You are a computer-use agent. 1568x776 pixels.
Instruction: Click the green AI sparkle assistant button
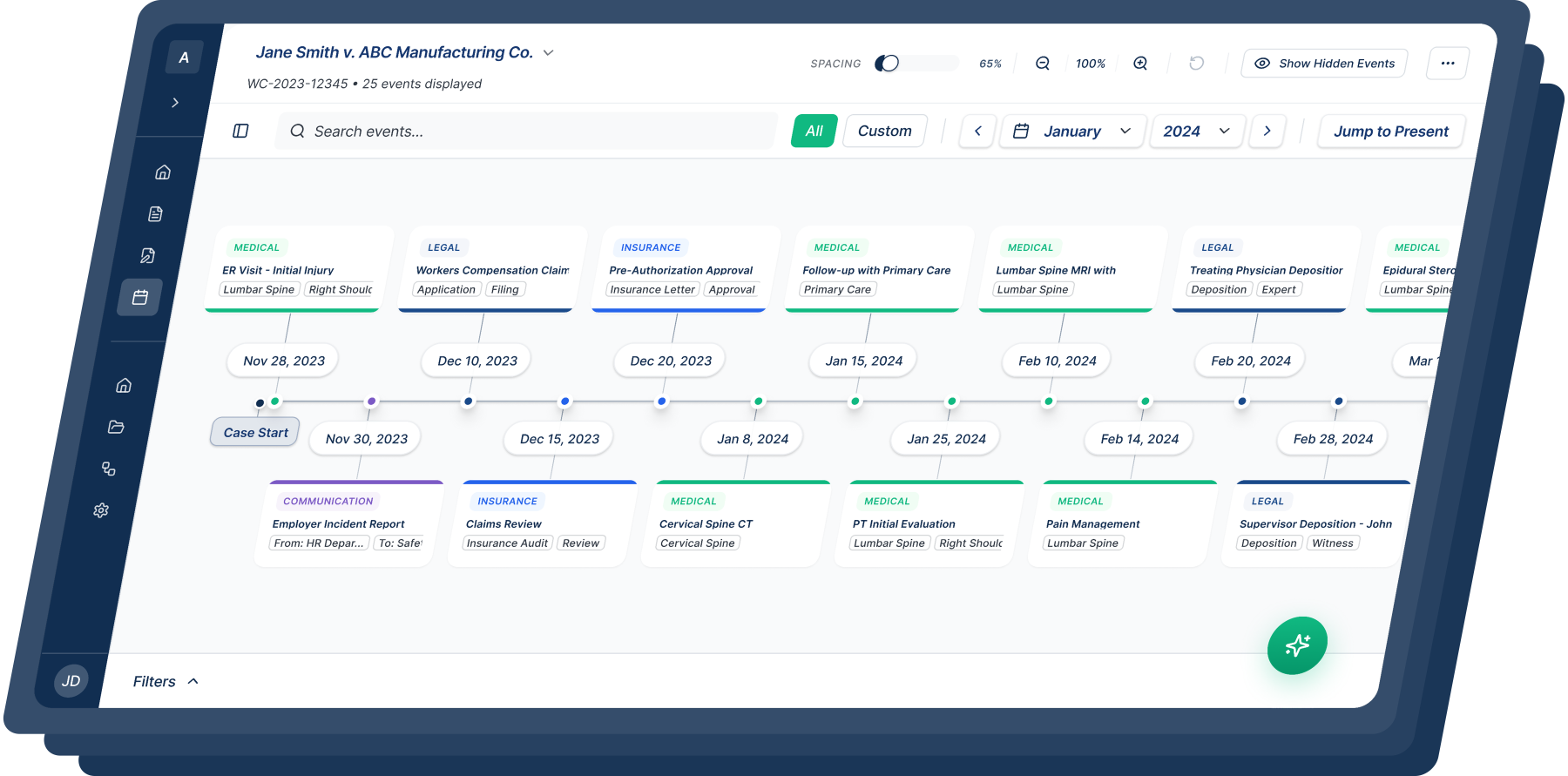coord(1297,645)
